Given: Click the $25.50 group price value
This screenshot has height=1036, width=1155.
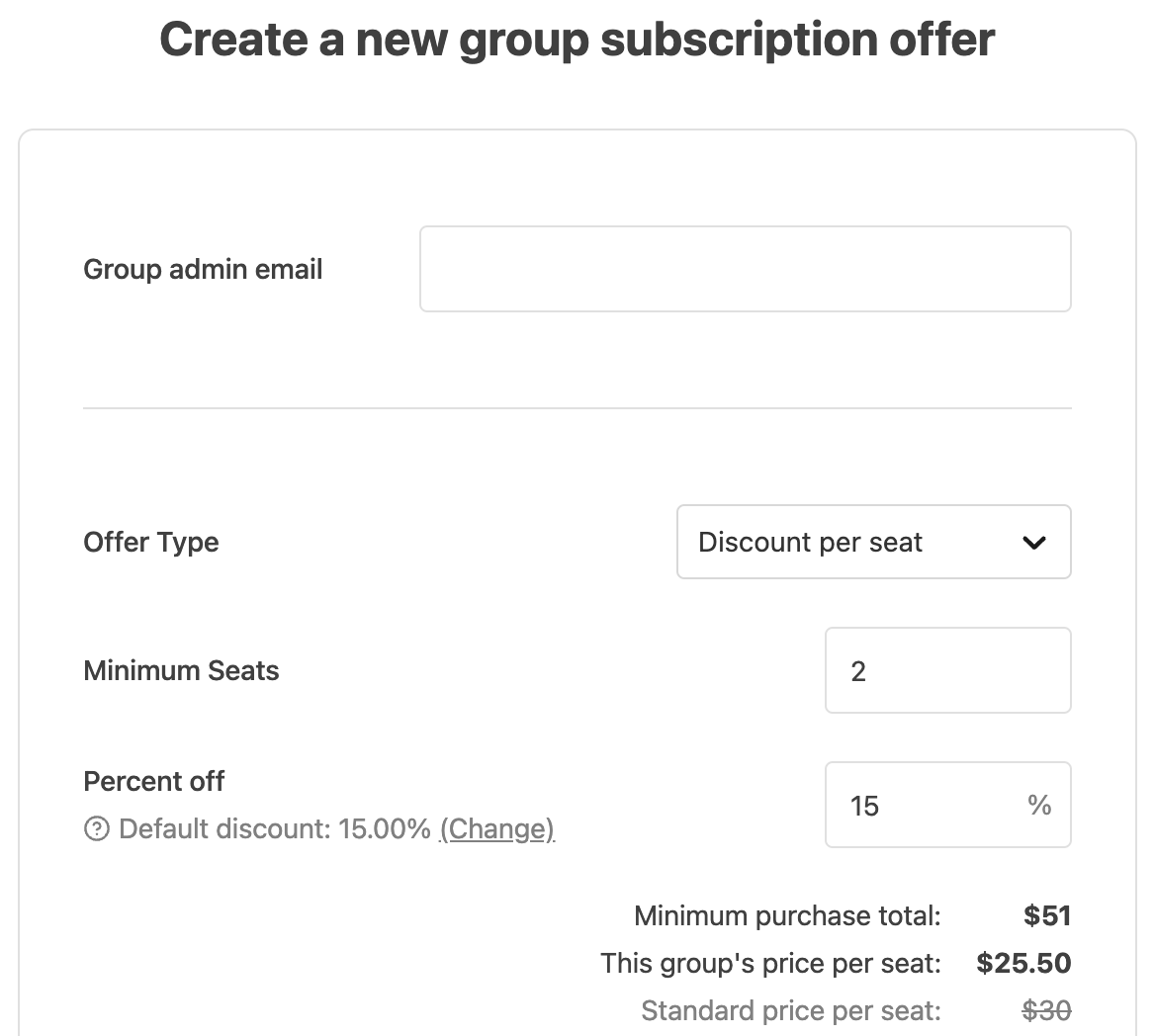Looking at the screenshot, I should pos(1023,963).
